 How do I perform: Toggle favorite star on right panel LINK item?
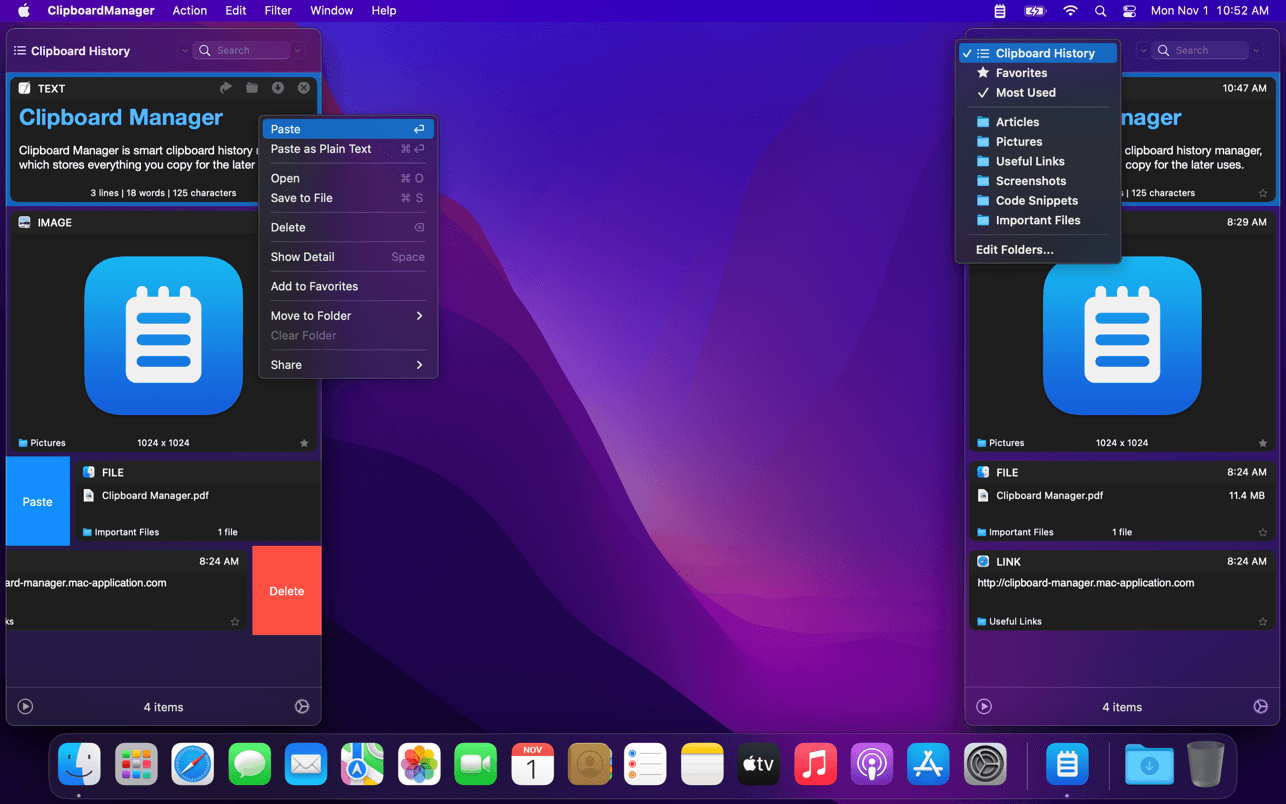1262,621
